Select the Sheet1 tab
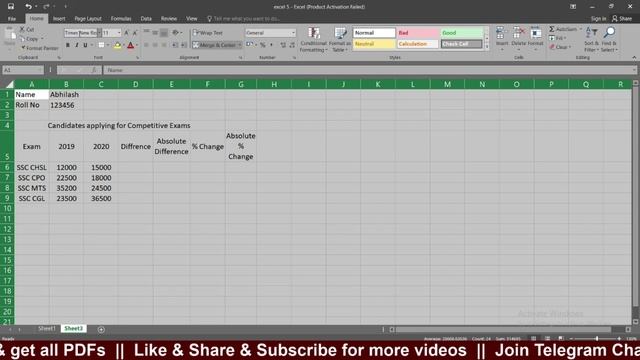 tap(47, 329)
